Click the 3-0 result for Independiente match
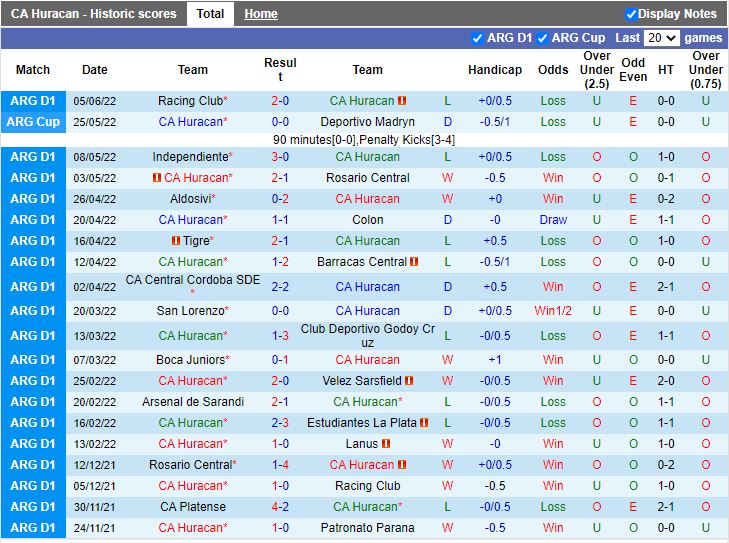The image size is (729, 543). 280,157
